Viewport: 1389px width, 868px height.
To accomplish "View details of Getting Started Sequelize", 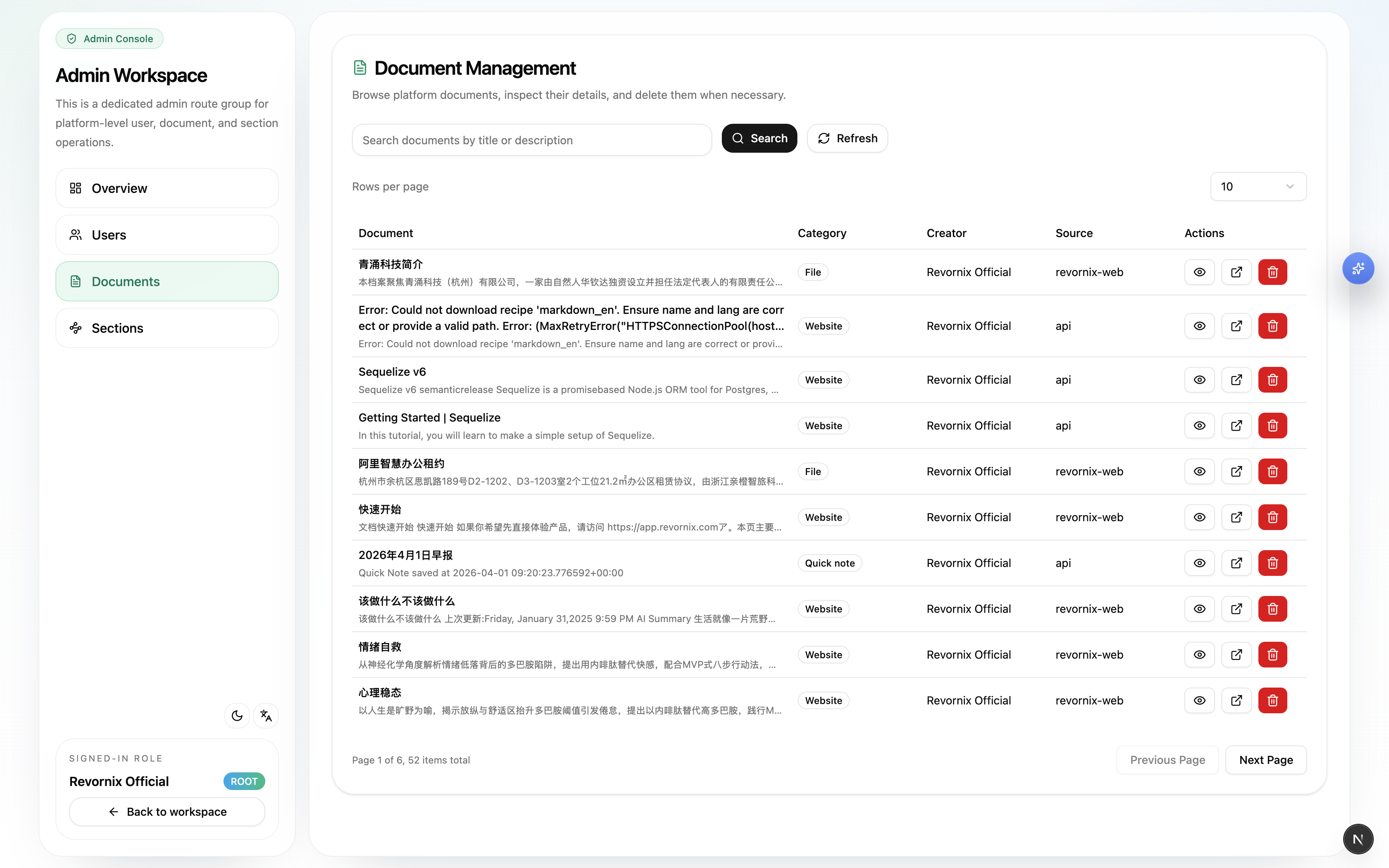I will (x=1199, y=426).
